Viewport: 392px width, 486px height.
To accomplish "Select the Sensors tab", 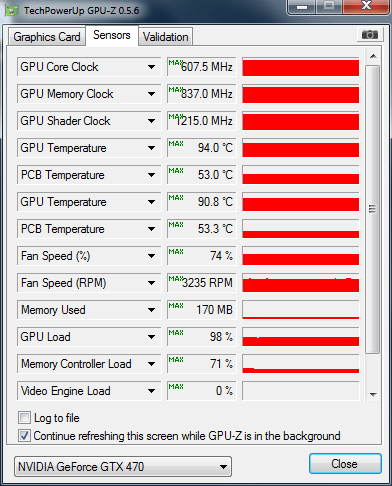I will tap(112, 35).
